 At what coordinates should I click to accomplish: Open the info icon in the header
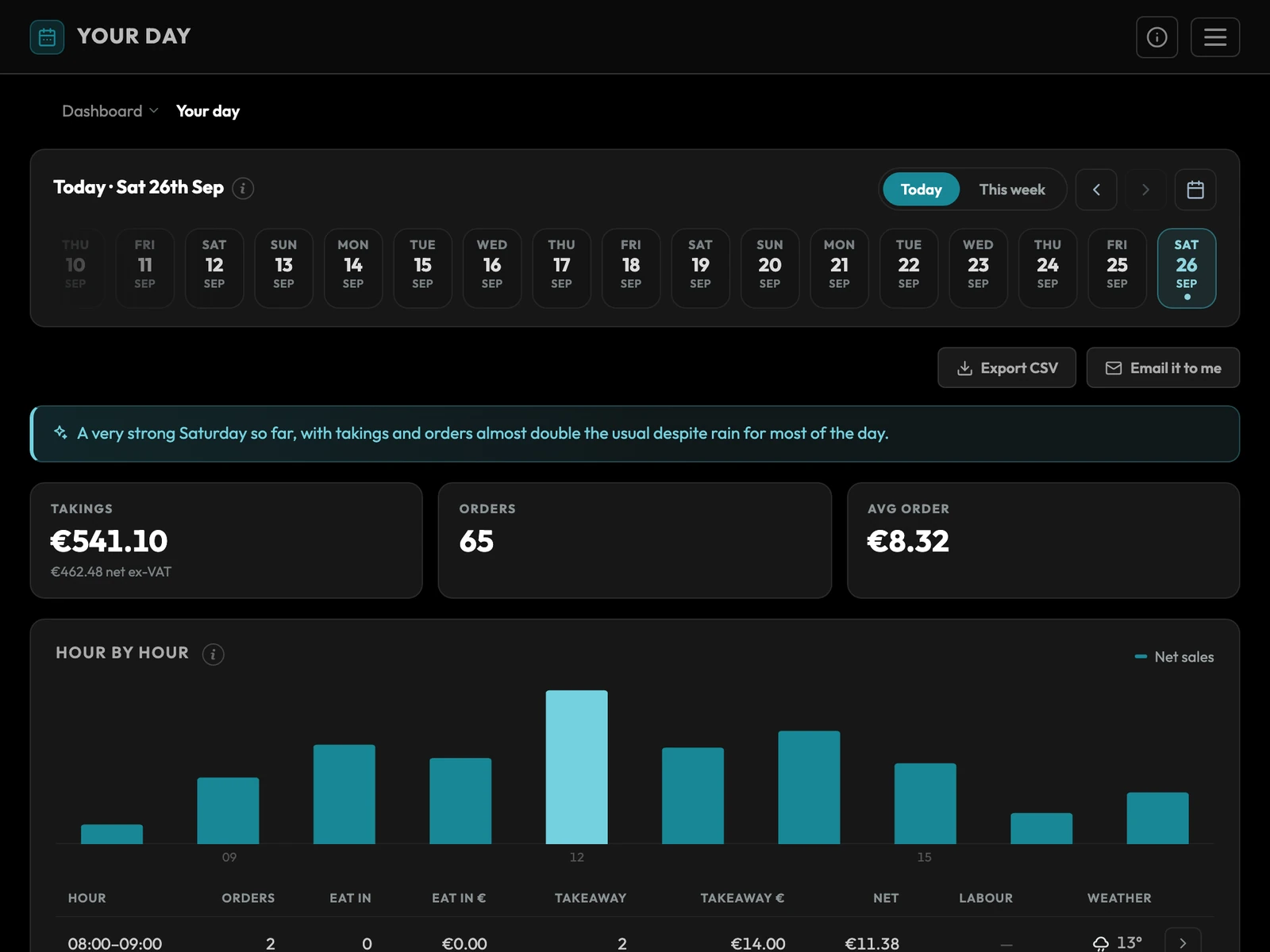tap(1156, 37)
